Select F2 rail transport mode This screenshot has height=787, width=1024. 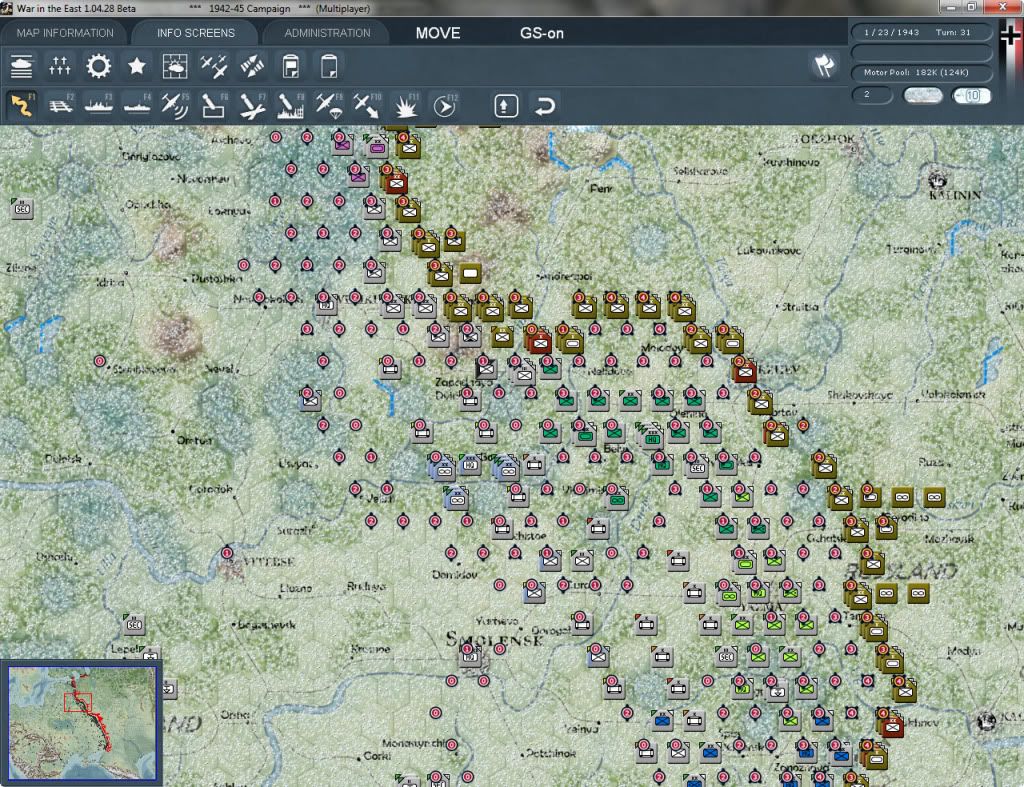61,105
